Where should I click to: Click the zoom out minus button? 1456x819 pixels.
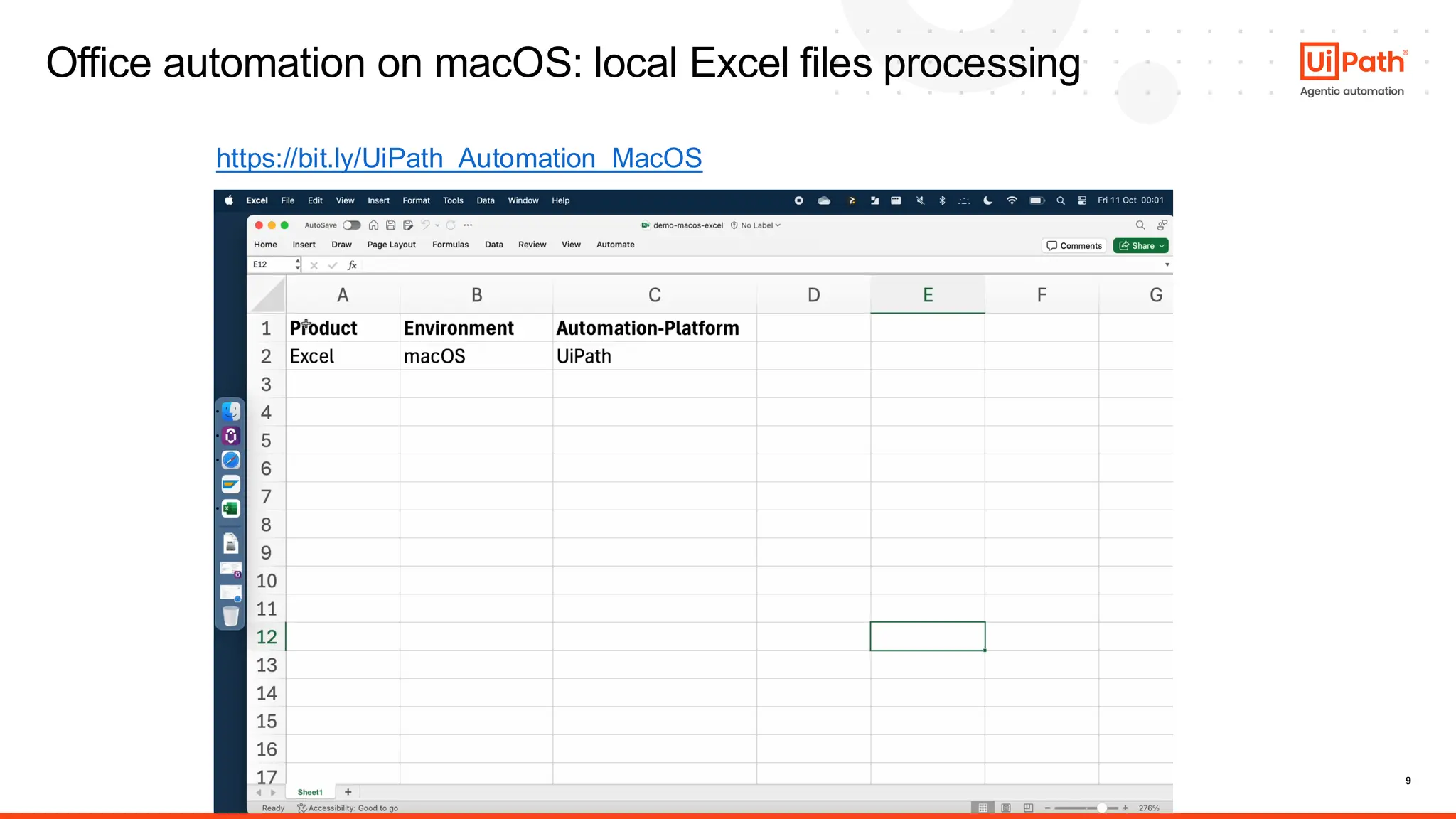pyautogui.click(x=1047, y=808)
